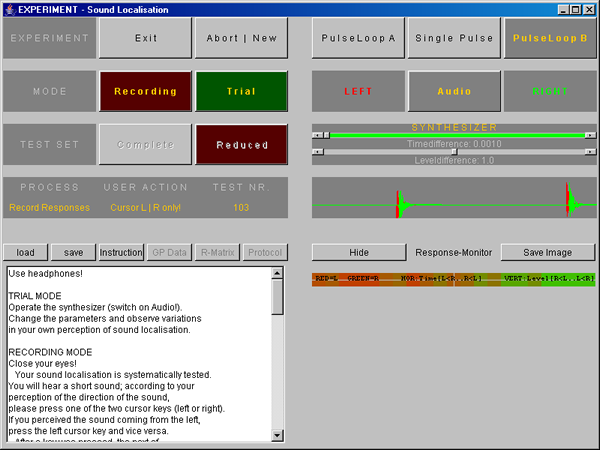Toggle the LEFT channel button
This screenshot has width=600, height=450.
coord(357,91)
